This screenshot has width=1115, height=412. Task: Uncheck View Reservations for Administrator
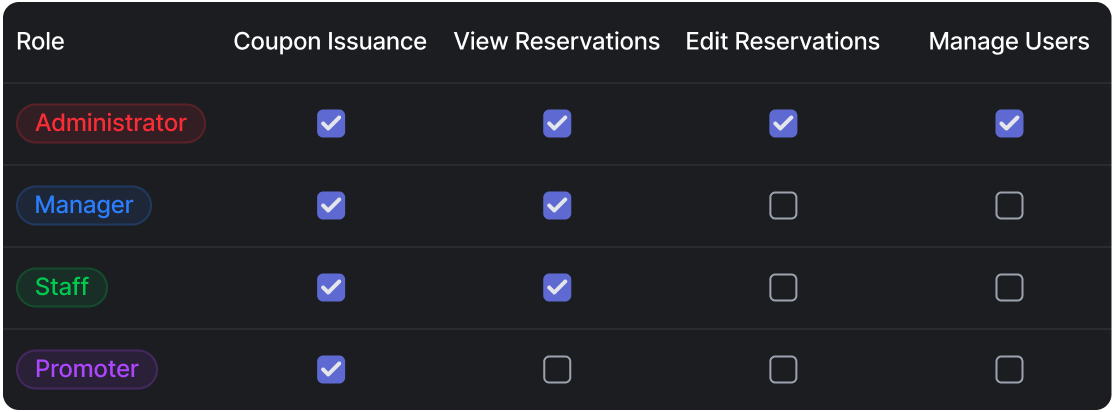coord(557,124)
